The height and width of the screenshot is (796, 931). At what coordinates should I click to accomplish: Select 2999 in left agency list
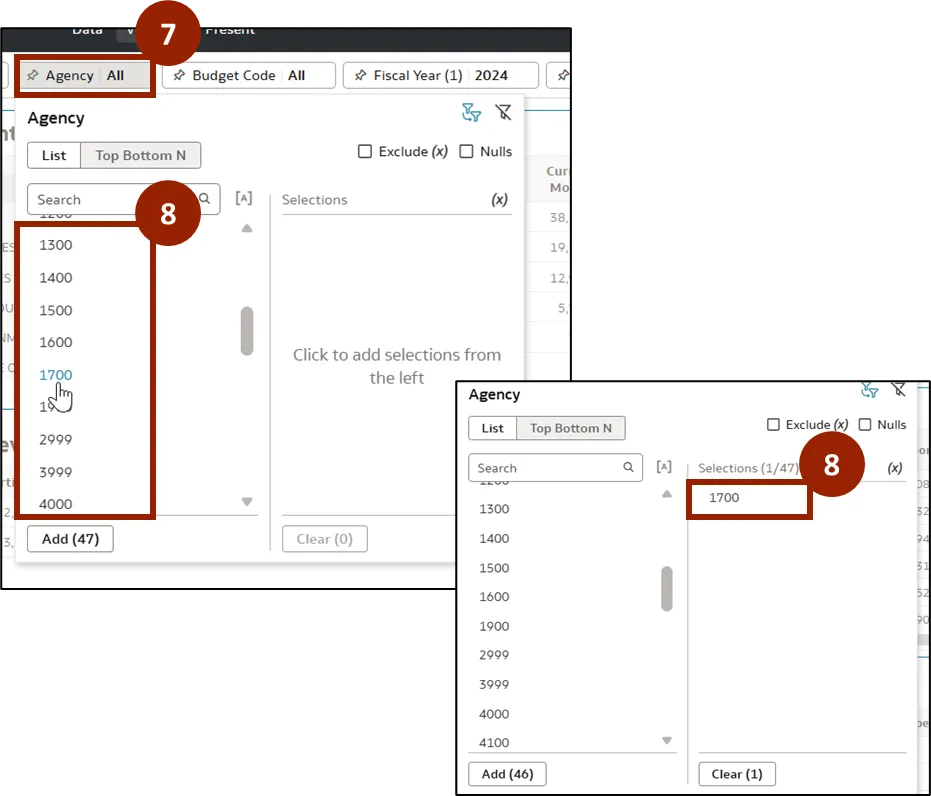coord(56,440)
